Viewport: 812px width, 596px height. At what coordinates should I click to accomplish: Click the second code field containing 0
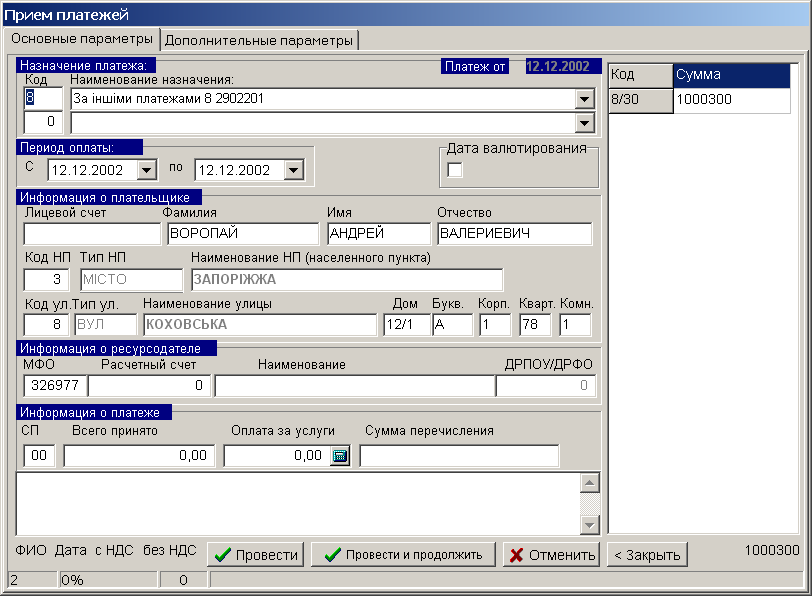tap(43, 122)
